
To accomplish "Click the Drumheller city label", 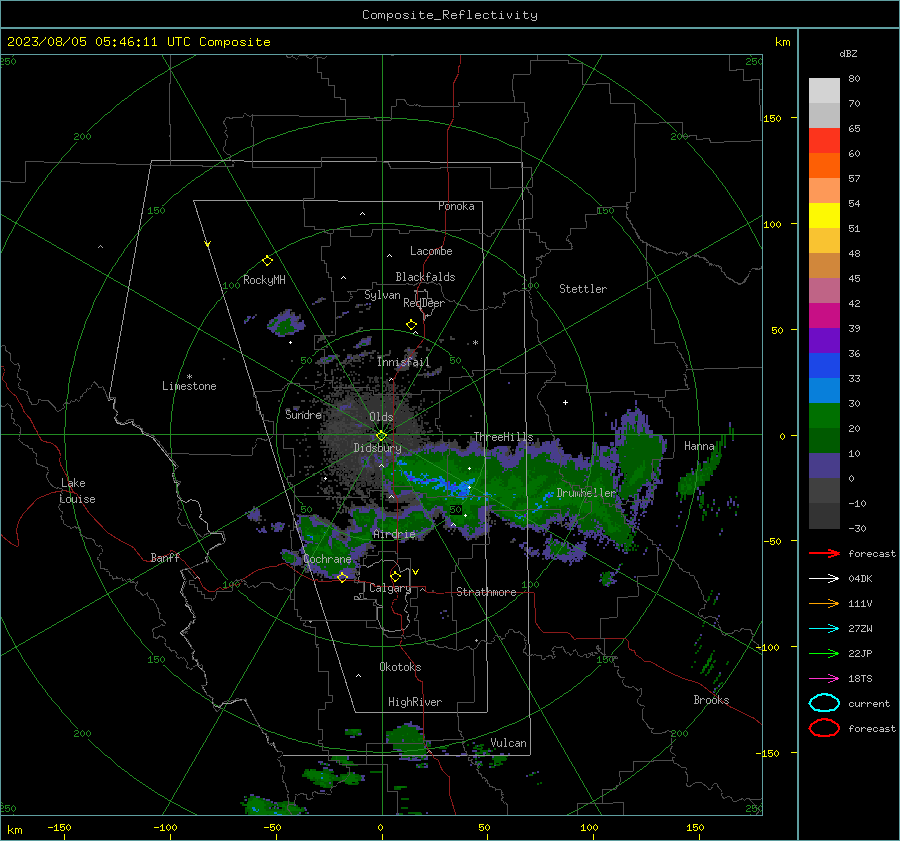I will point(586,493).
